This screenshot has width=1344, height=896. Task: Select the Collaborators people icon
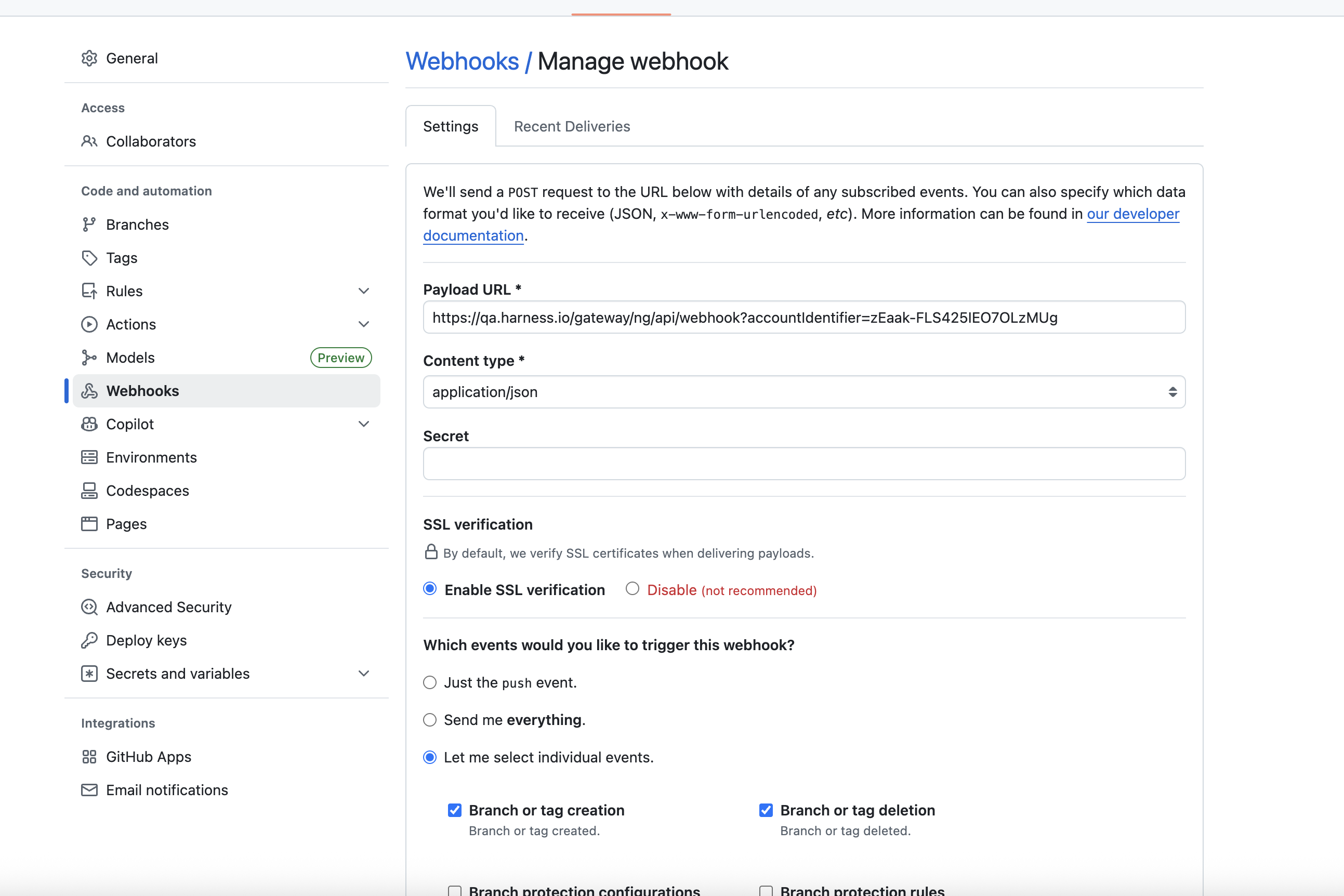point(90,141)
